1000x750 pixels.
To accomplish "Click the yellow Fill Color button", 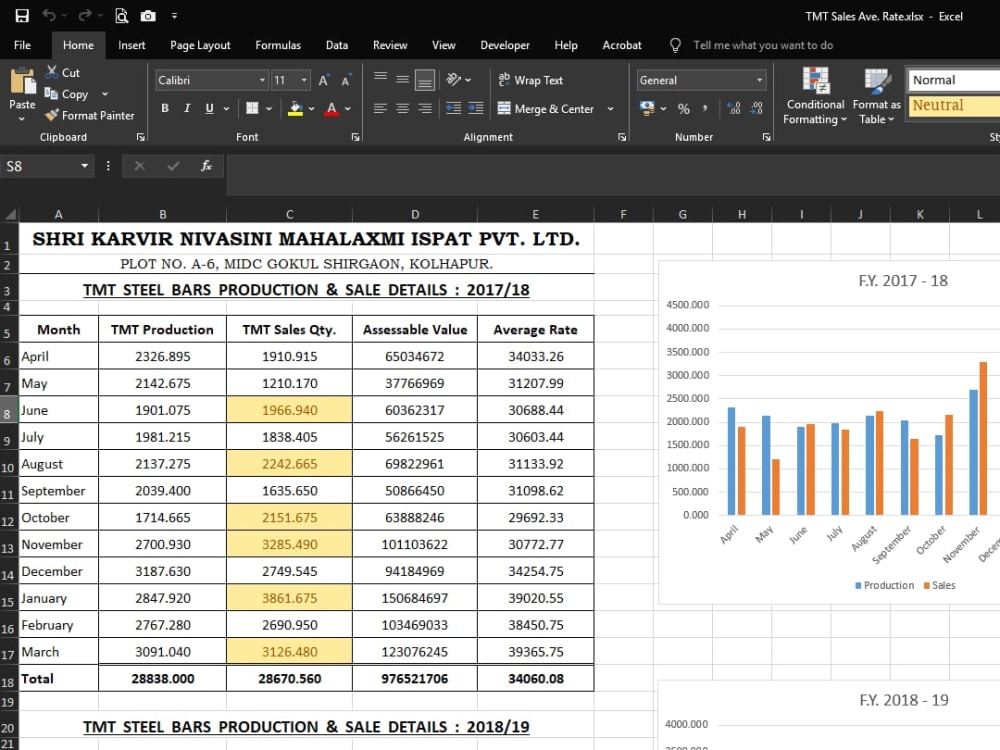I will point(295,108).
